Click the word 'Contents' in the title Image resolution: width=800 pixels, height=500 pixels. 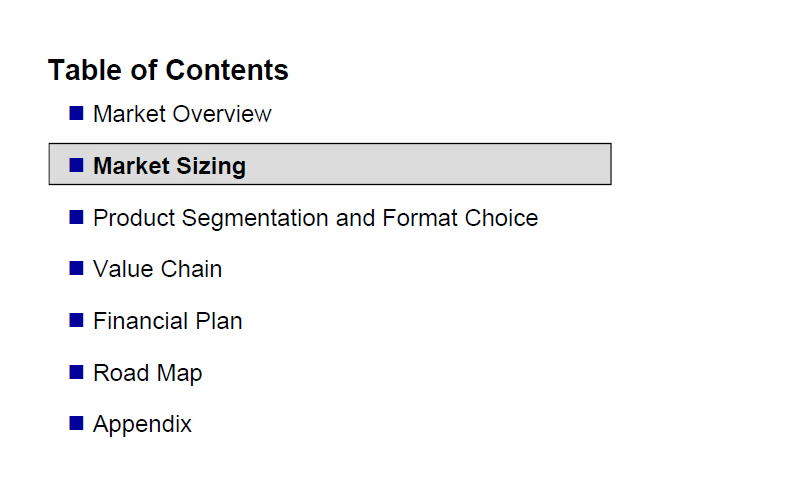click(x=227, y=70)
